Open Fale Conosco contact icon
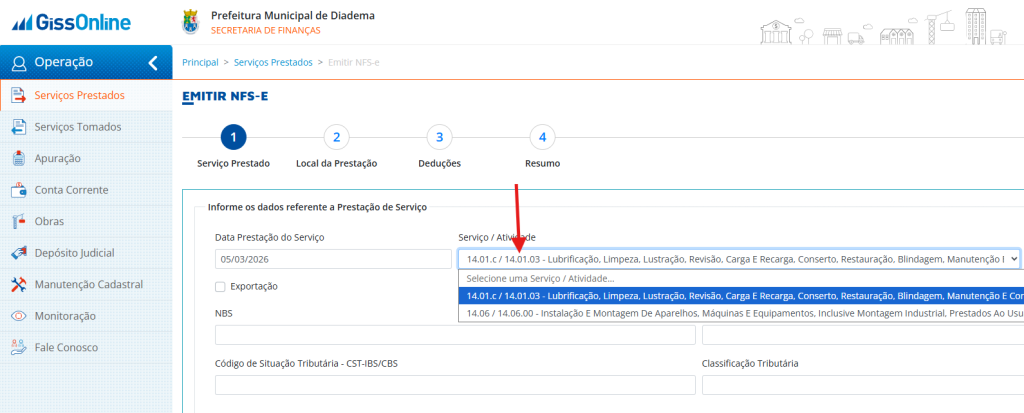Image resolution: width=1024 pixels, height=413 pixels. click(17, 348)
